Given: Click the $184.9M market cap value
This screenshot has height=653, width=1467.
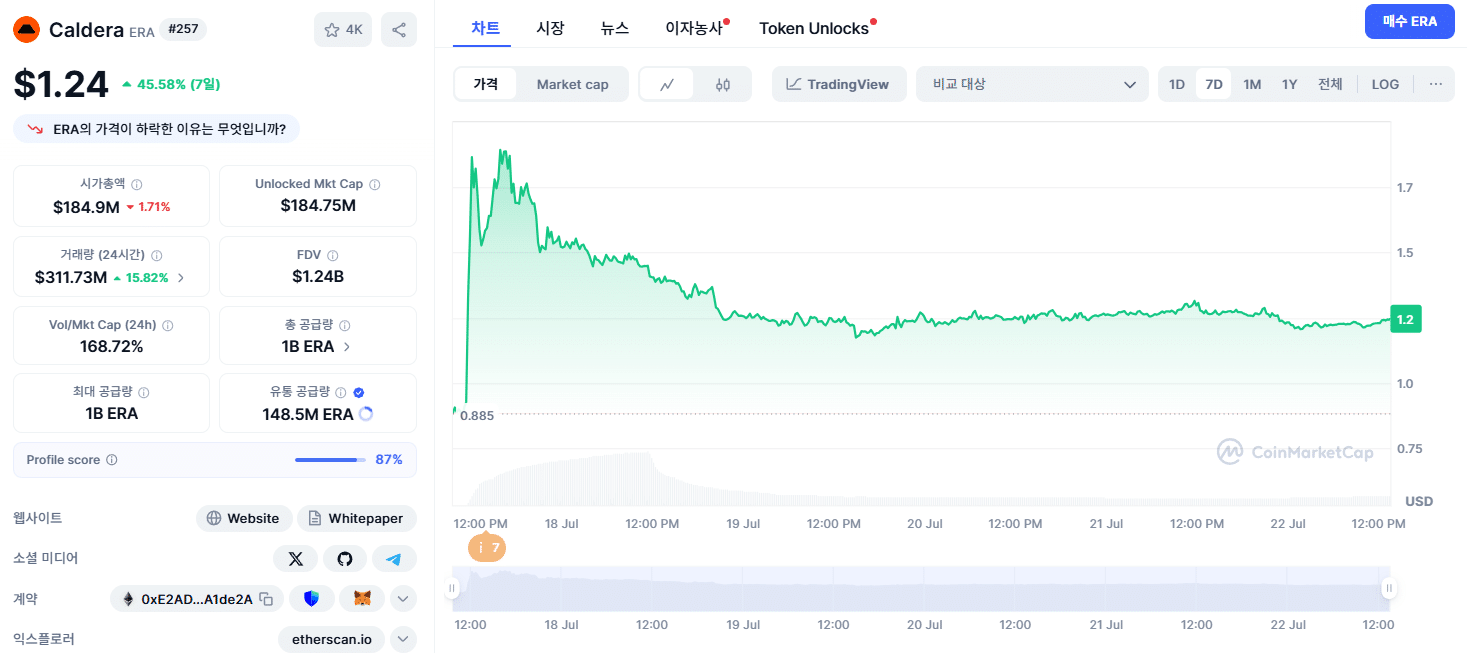Looking at the screenshot, I should click(86, 206).
